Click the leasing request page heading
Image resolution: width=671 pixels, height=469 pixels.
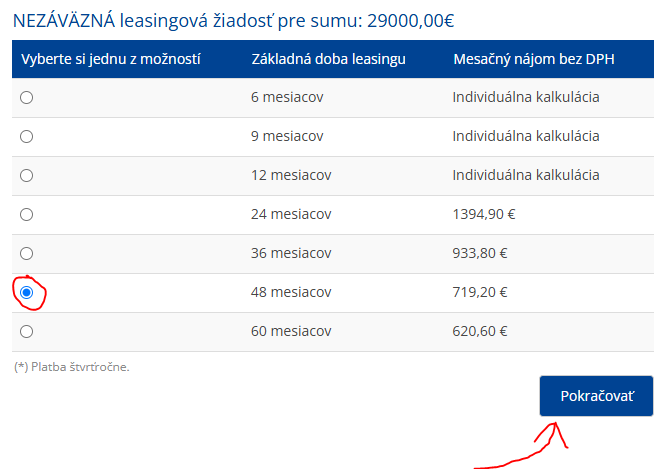[233, 20]
